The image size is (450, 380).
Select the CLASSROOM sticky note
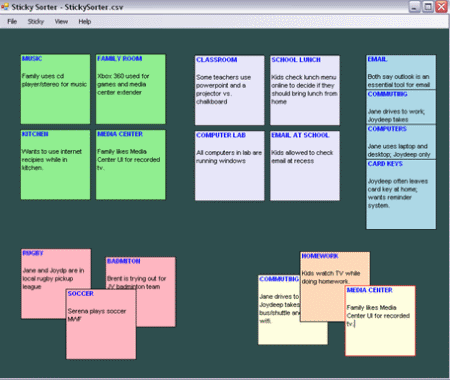point(230,90)
